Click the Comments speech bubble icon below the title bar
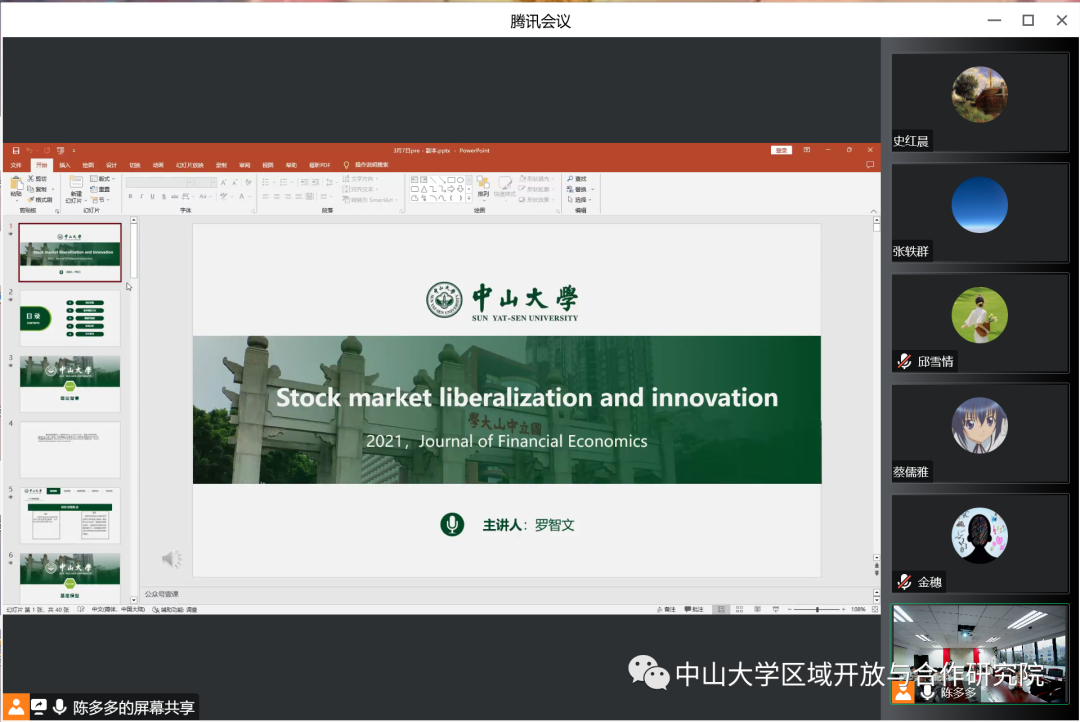Screen dimensions: 1080x722 [x=870, y=165]
